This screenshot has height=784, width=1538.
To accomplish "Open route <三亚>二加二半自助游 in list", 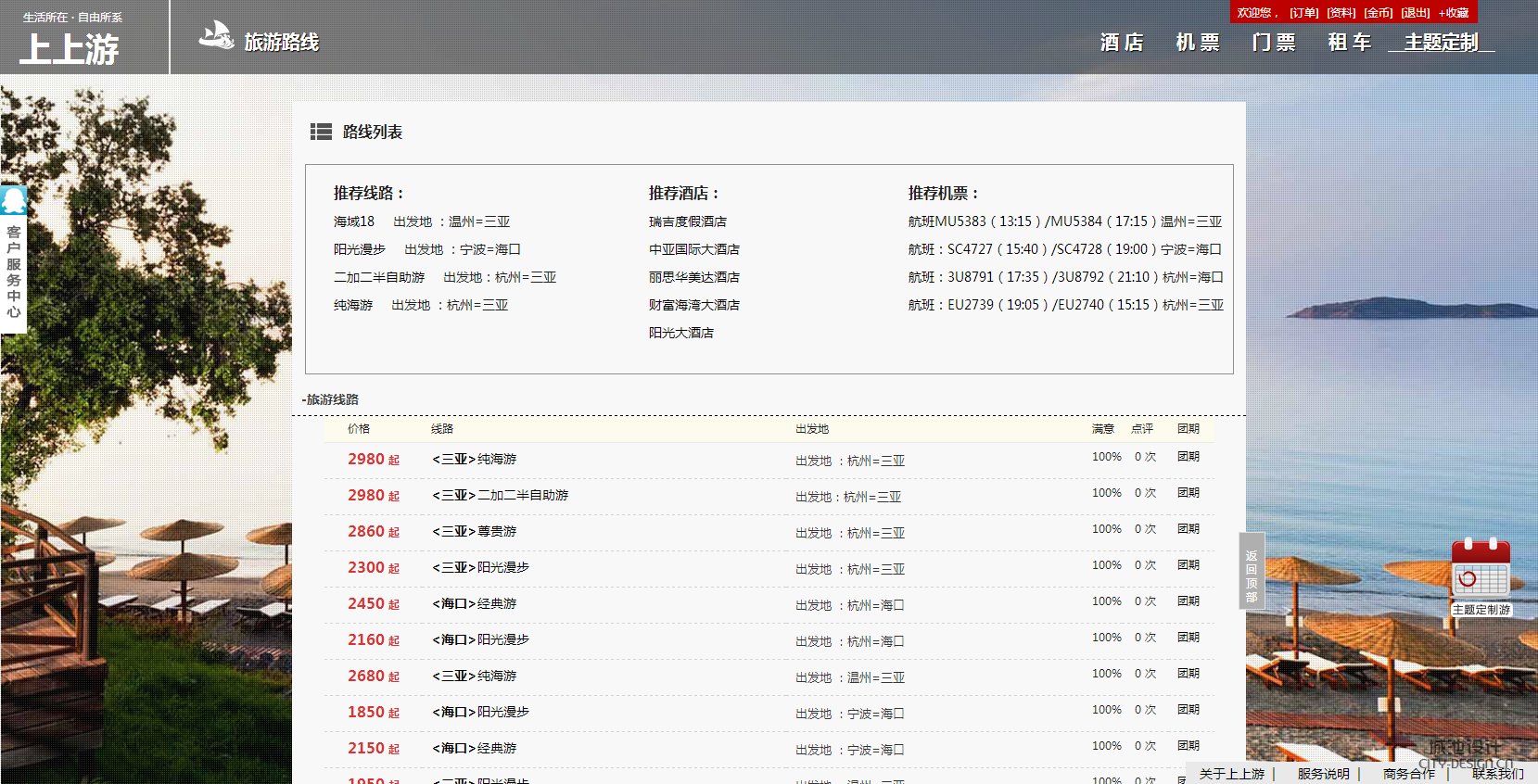I will click(x=501, y=495).
